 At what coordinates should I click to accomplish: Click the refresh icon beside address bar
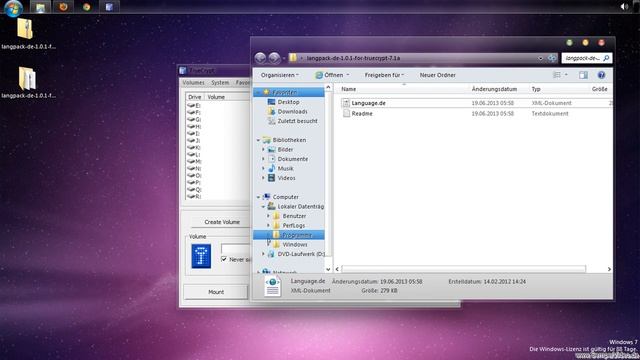coord(552,58)
